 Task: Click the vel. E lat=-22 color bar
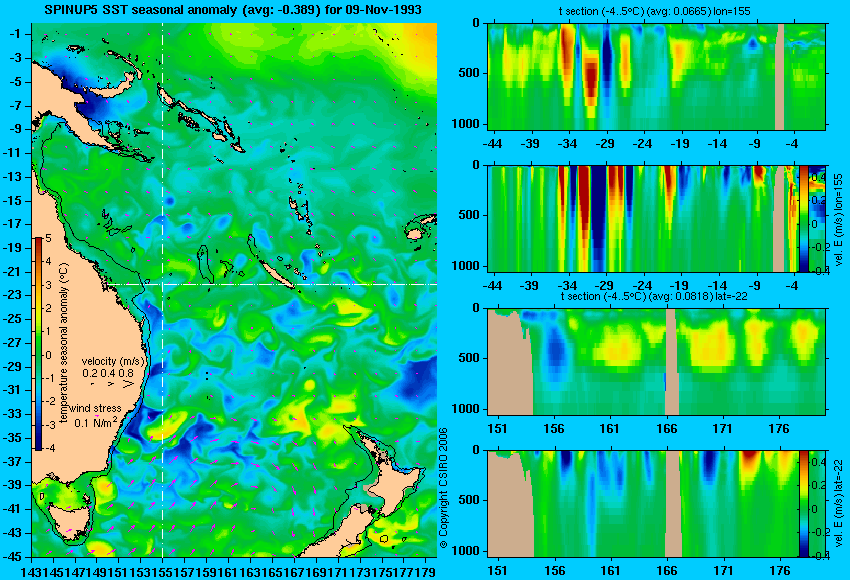[804, 503]
